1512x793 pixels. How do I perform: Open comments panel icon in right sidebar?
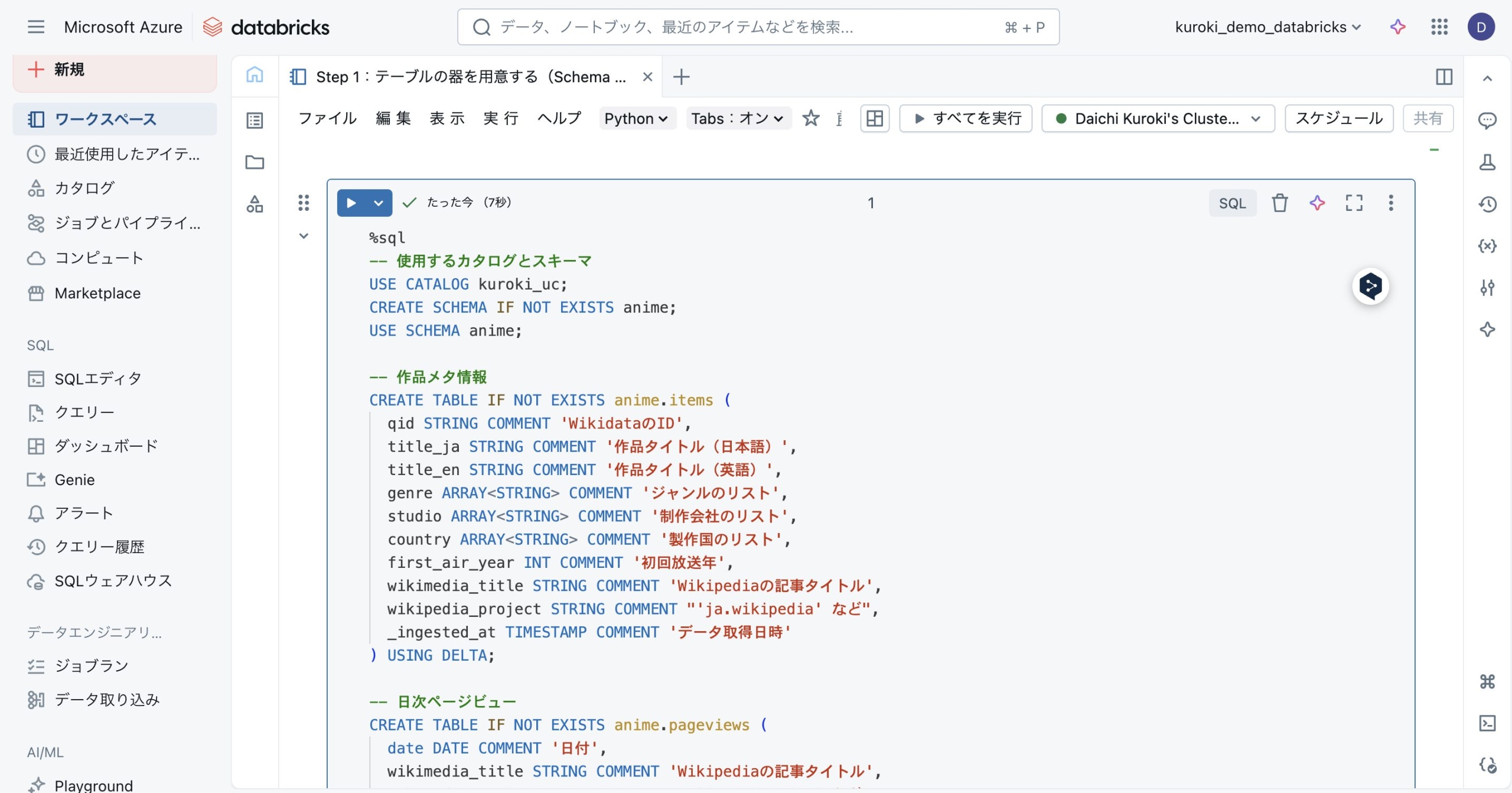[1487, 121]
